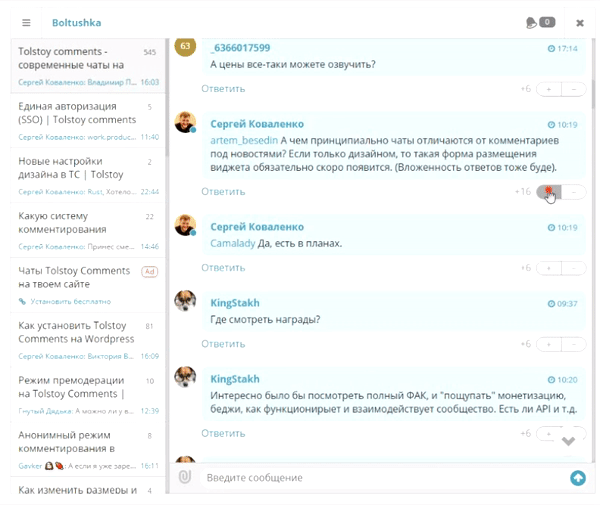
Task: Open notifications bell with 0 badge
Action: click(x=540, y=23)
